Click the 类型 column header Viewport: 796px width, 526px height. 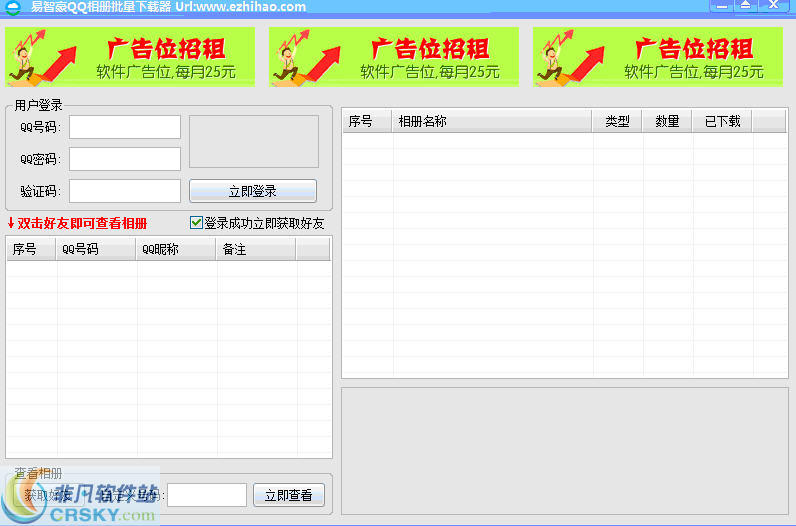coord(617,121)
